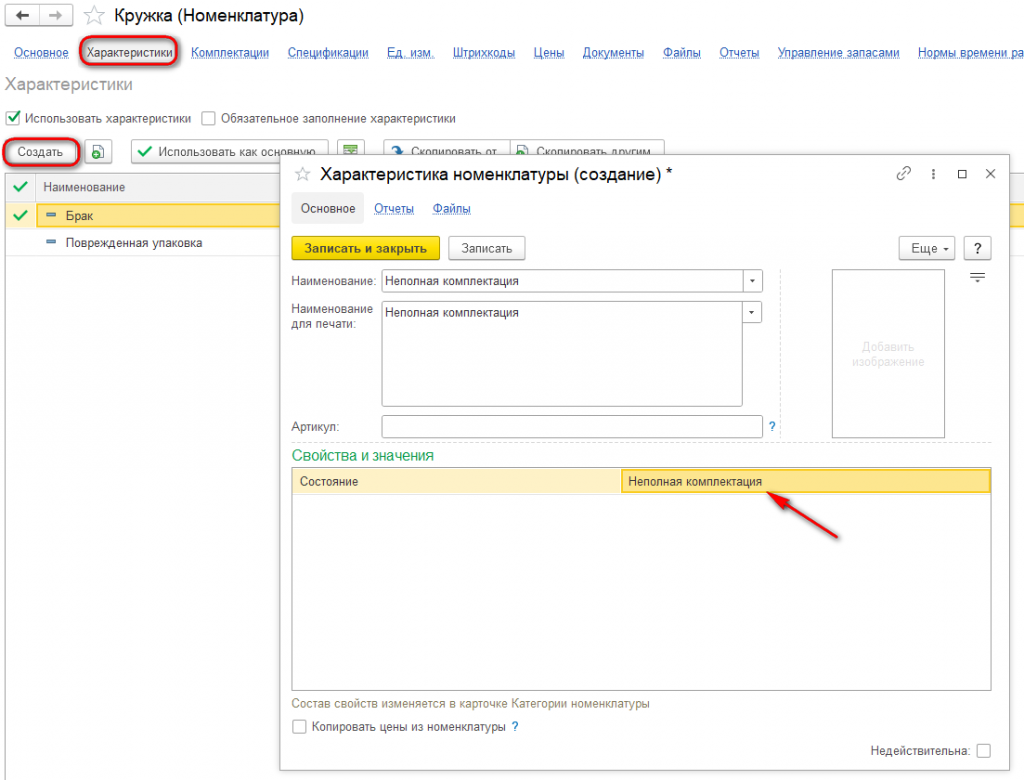
Task: Click the Состояние property cell
Action: point(456,481)
